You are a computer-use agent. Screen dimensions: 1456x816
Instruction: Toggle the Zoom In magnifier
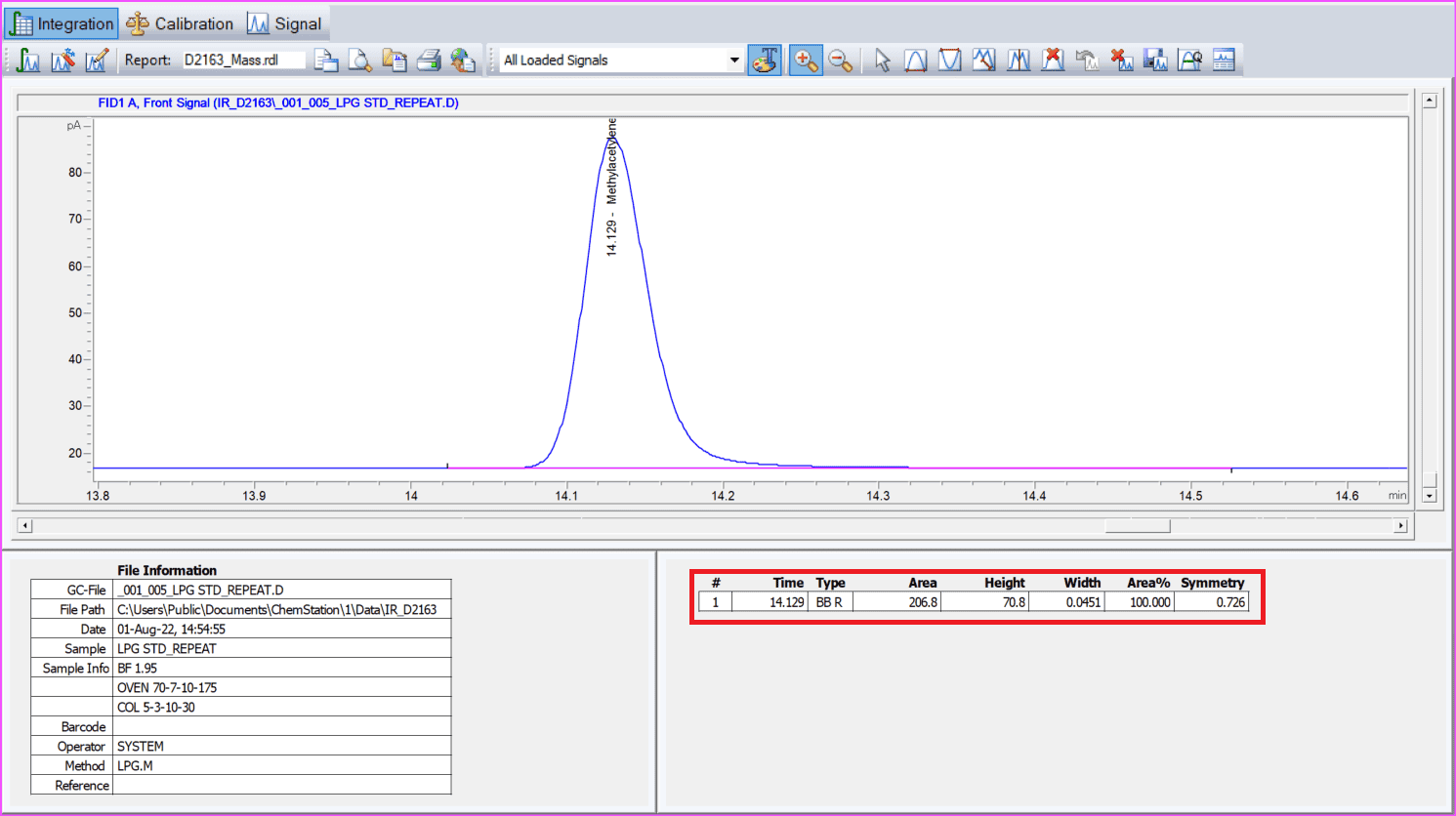tap(806, 60)
